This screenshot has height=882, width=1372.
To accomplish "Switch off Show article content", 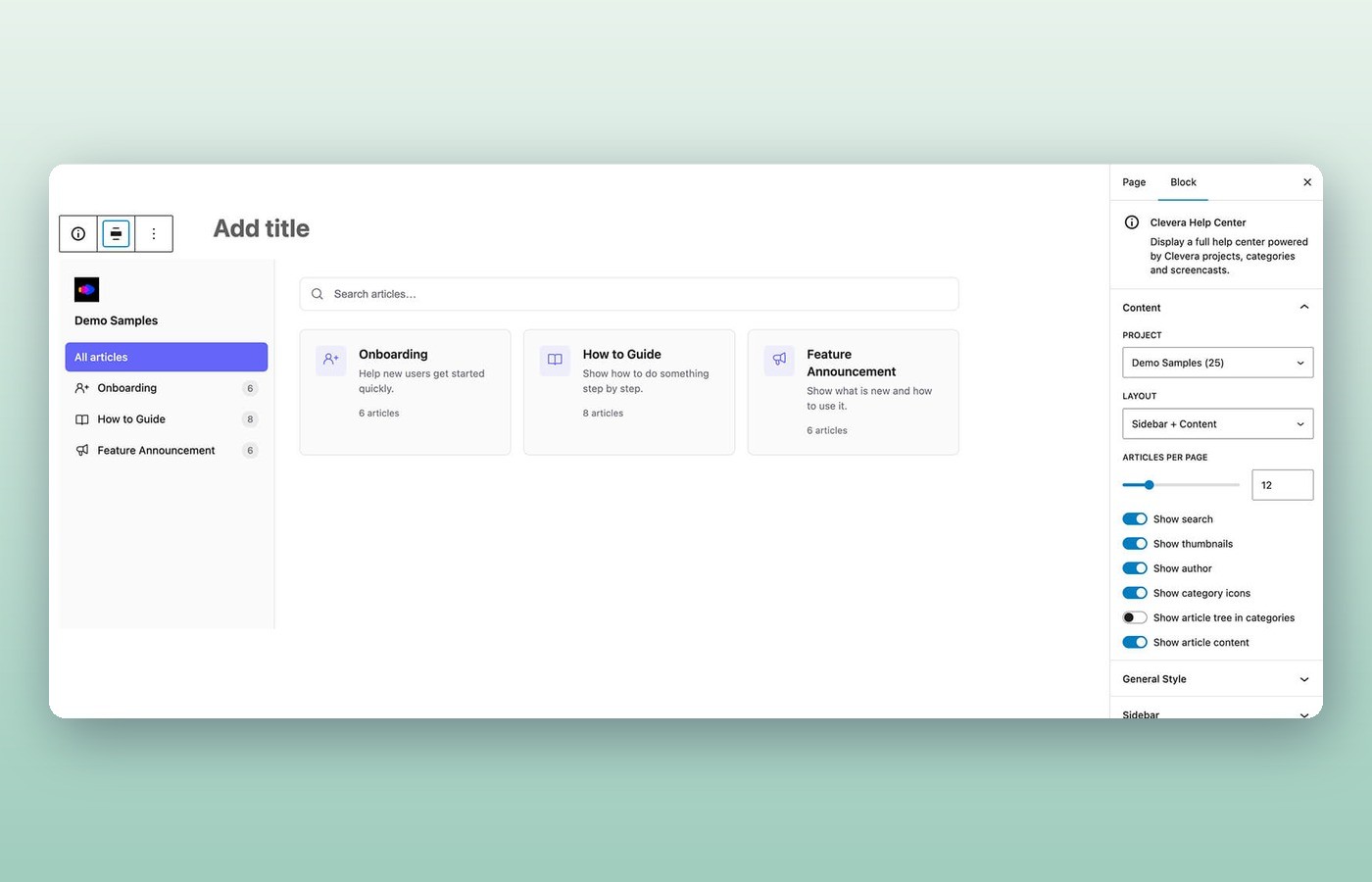I will click(1135, 643).
